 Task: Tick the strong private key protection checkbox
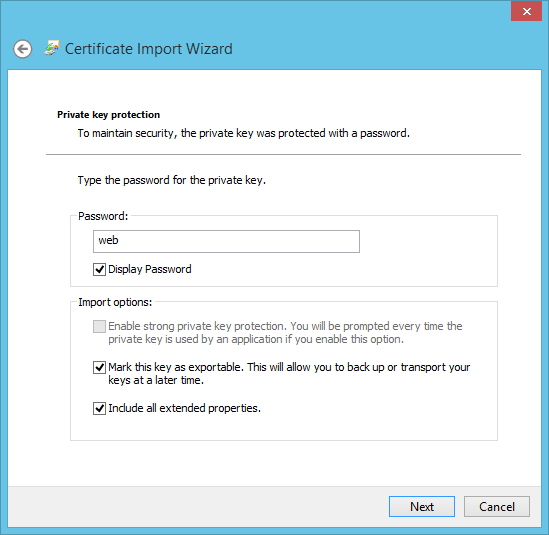pos(99,326)
